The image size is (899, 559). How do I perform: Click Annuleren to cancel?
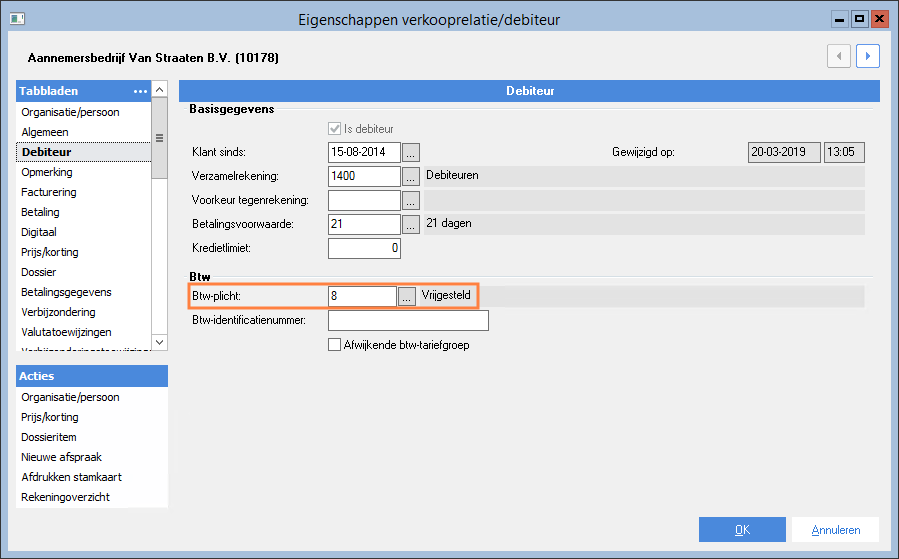point(835,530)
